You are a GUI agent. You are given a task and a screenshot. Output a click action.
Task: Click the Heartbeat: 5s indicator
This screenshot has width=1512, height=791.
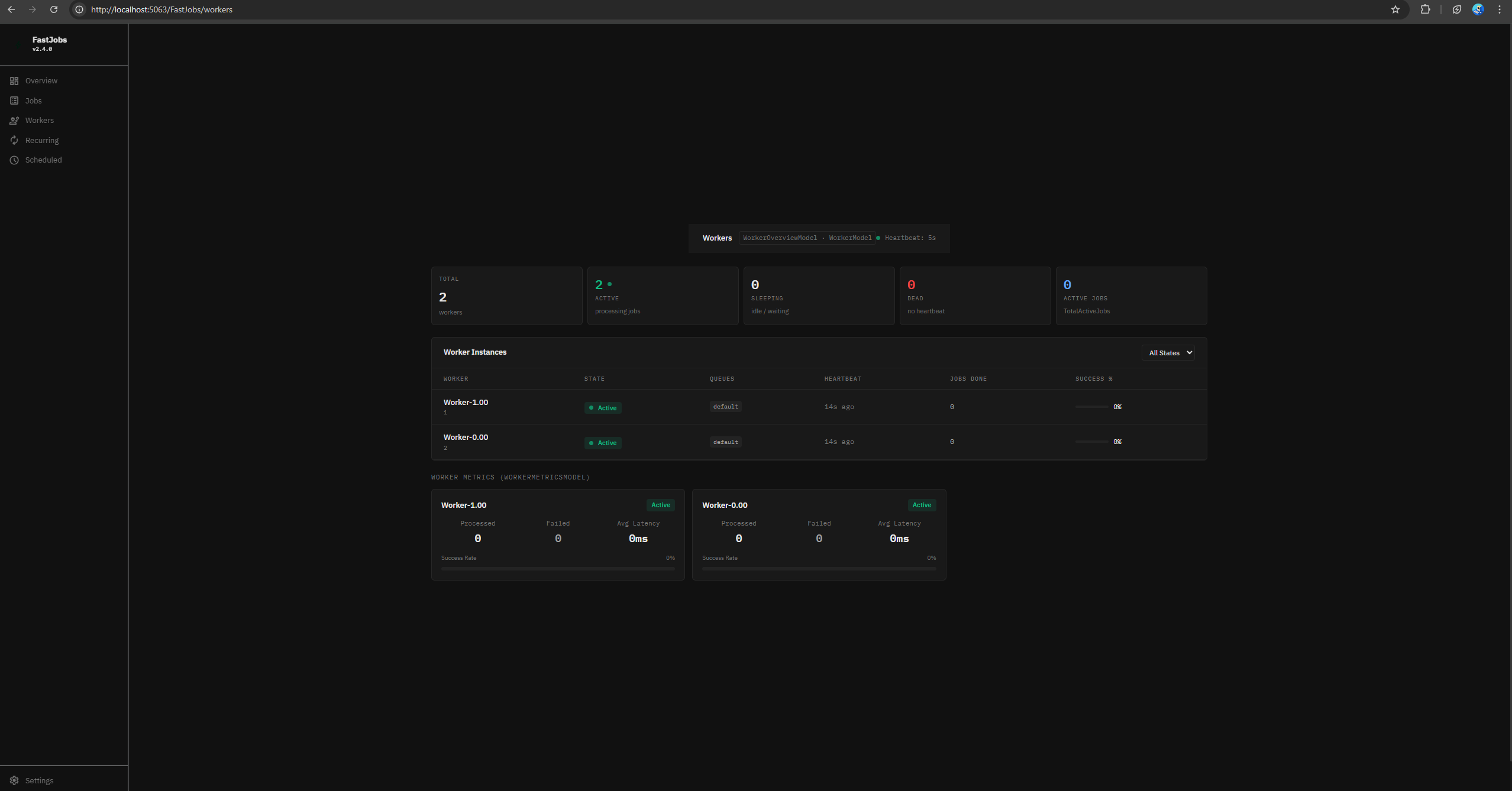tap(906, 238)
